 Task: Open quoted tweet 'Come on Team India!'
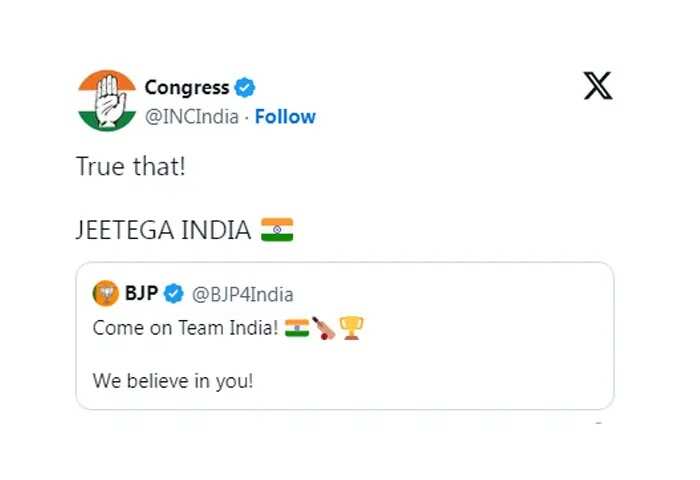point(186,328)
